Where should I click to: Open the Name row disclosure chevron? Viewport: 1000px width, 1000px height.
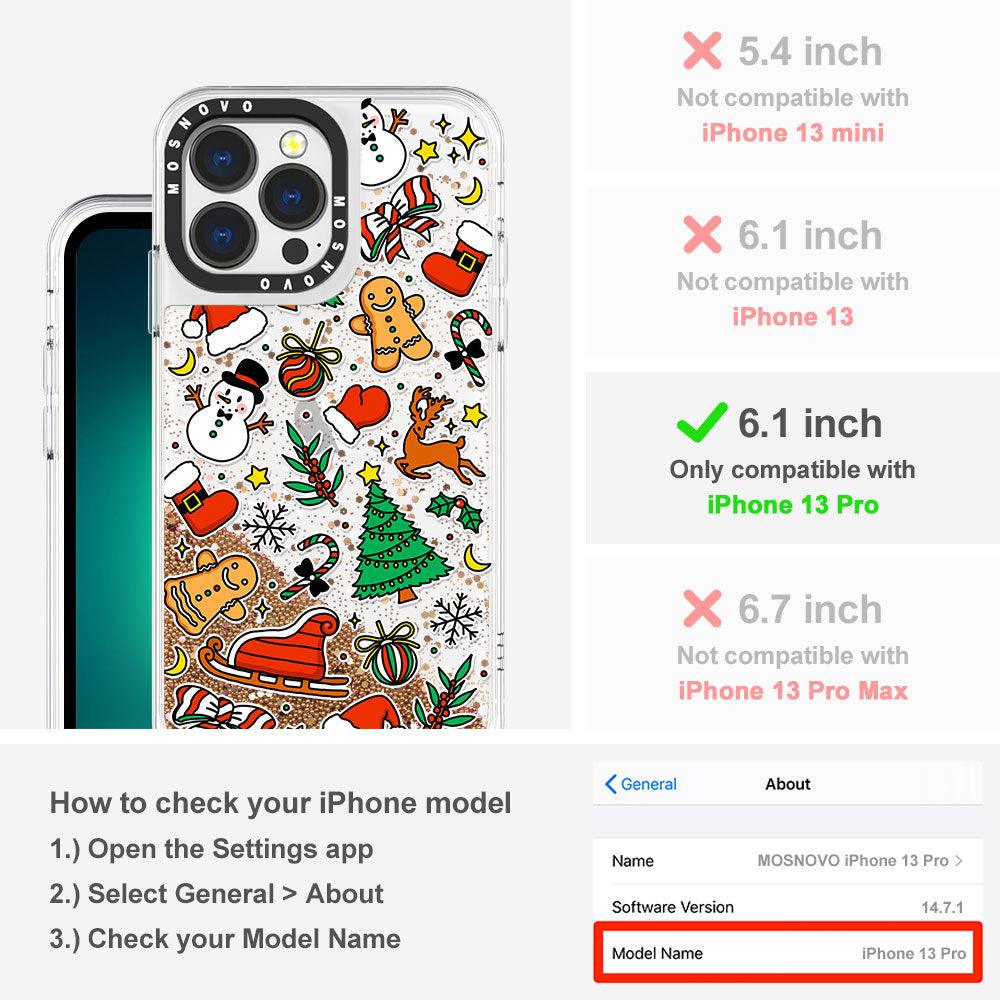click(x=959, y=860)
